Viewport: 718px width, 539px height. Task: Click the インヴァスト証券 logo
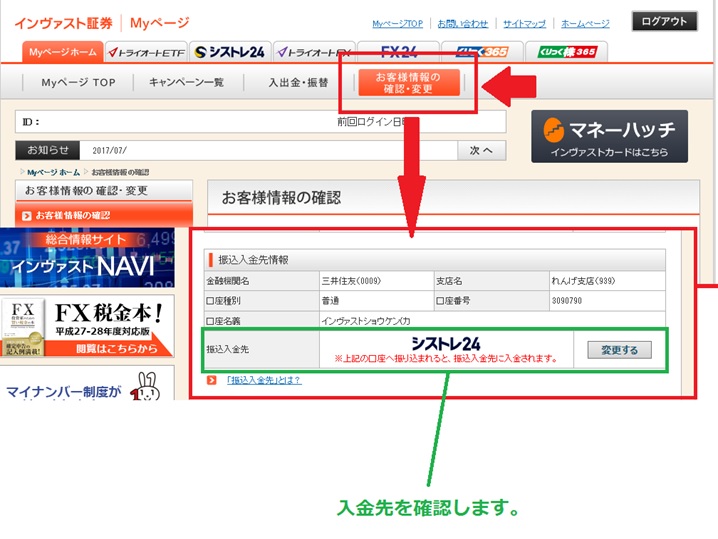[64, 23]
